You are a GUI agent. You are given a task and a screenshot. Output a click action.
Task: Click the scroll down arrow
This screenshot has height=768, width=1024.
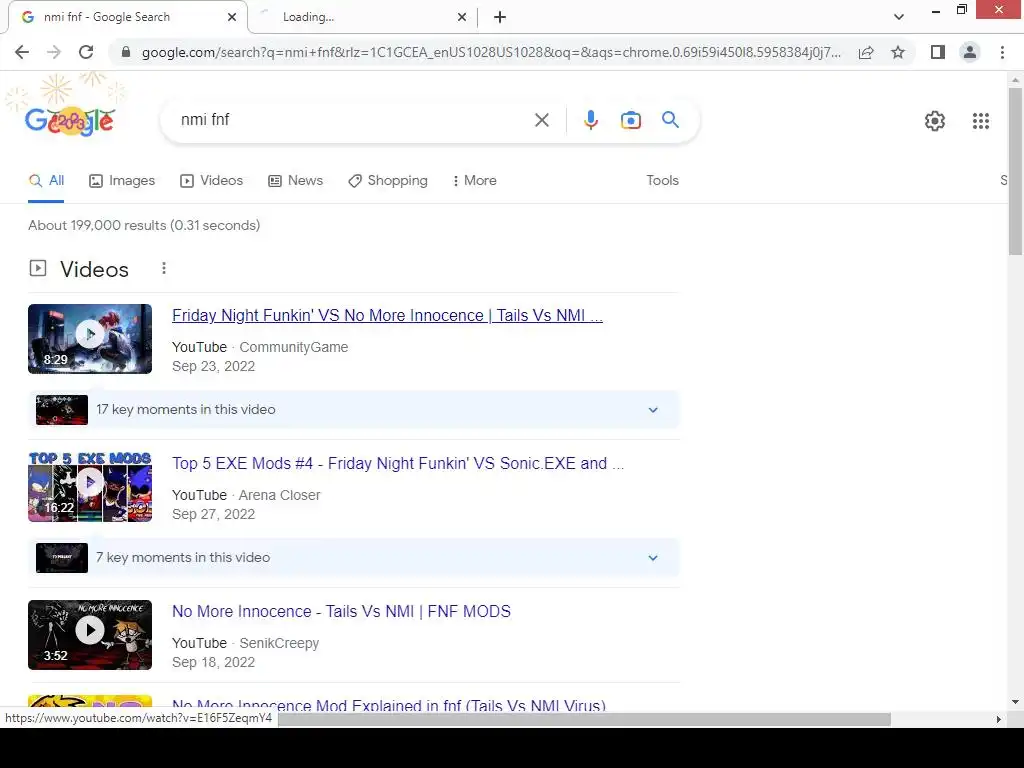click(1015, 702)
